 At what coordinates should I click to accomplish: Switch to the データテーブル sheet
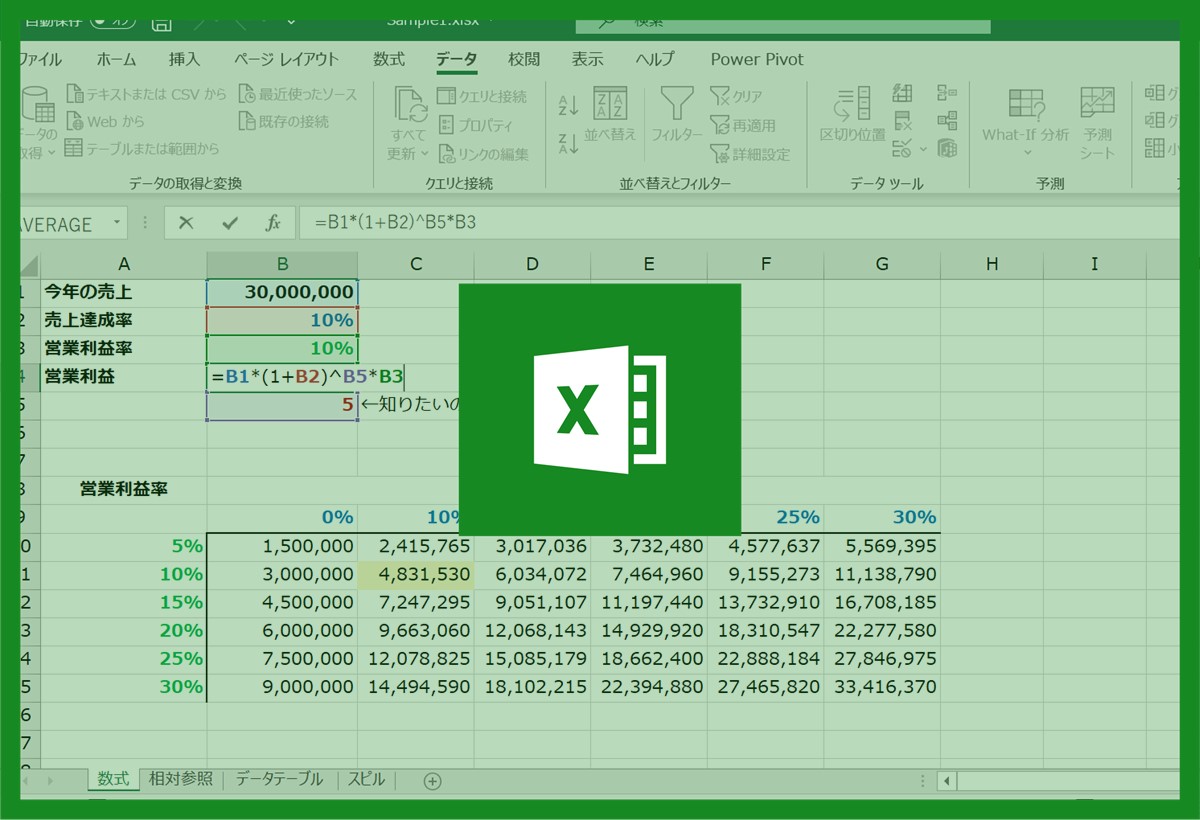pos(280,779)
